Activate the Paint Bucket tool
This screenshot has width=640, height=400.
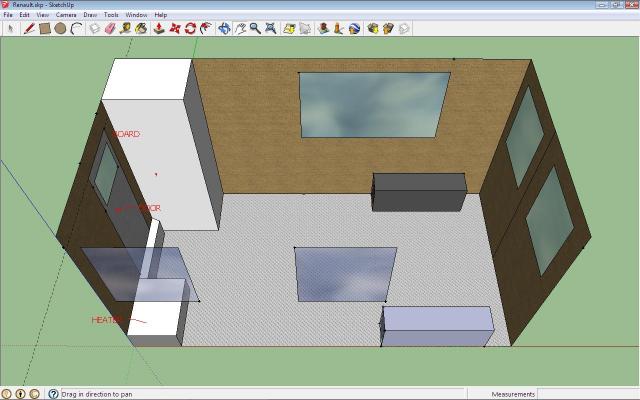pyautogui.click(x=141, y=28)
